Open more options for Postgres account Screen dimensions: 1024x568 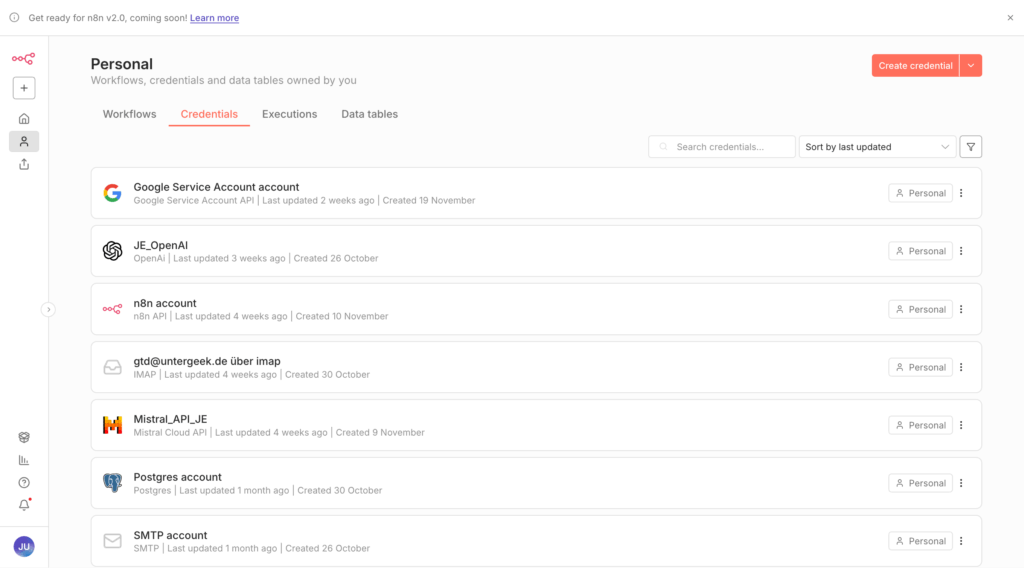tap(961, 483)
